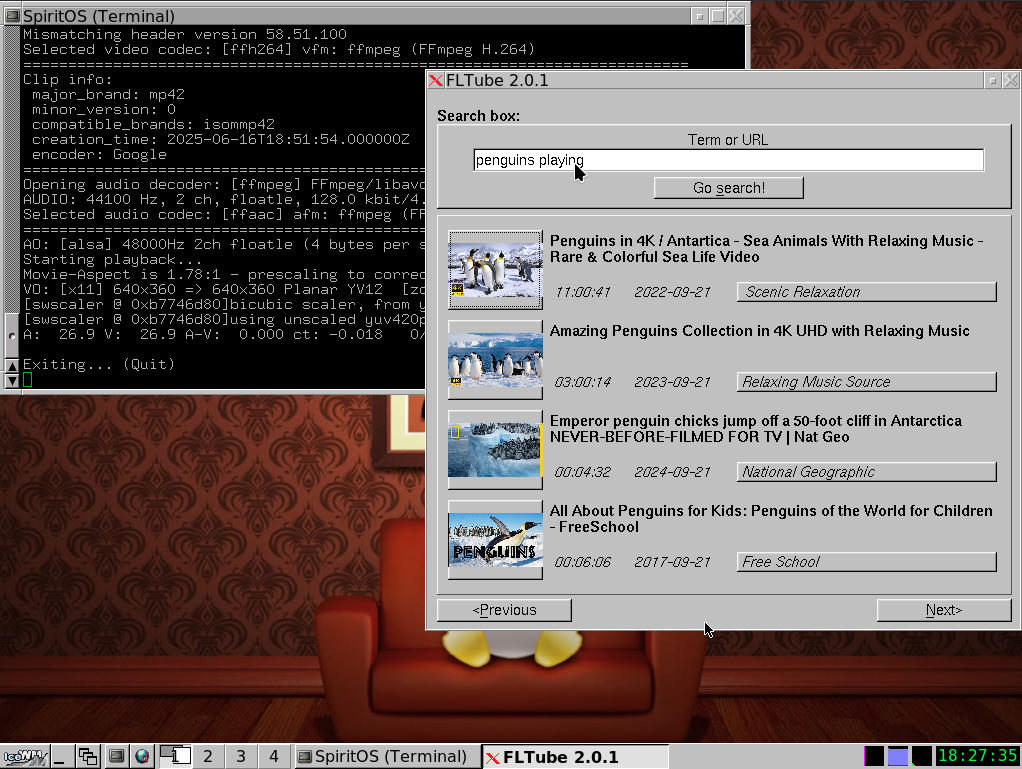This screenshot has height=769, width=1022.
Task: Click 'Clip info:' line in terminal
Action: click(x=68, y=80)
